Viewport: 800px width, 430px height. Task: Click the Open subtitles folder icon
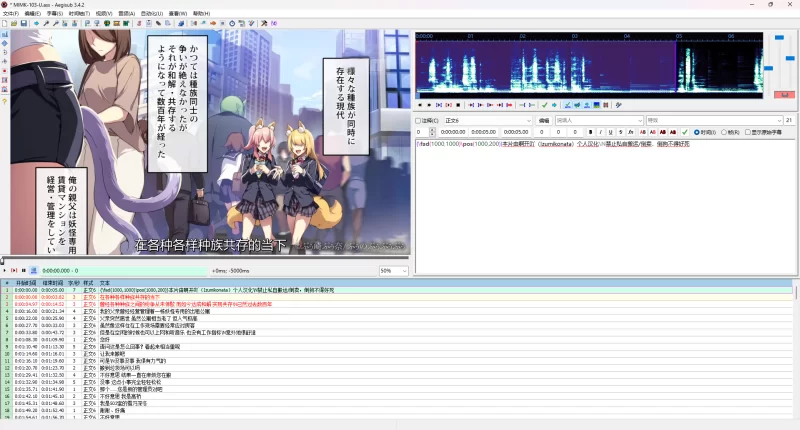14,22
